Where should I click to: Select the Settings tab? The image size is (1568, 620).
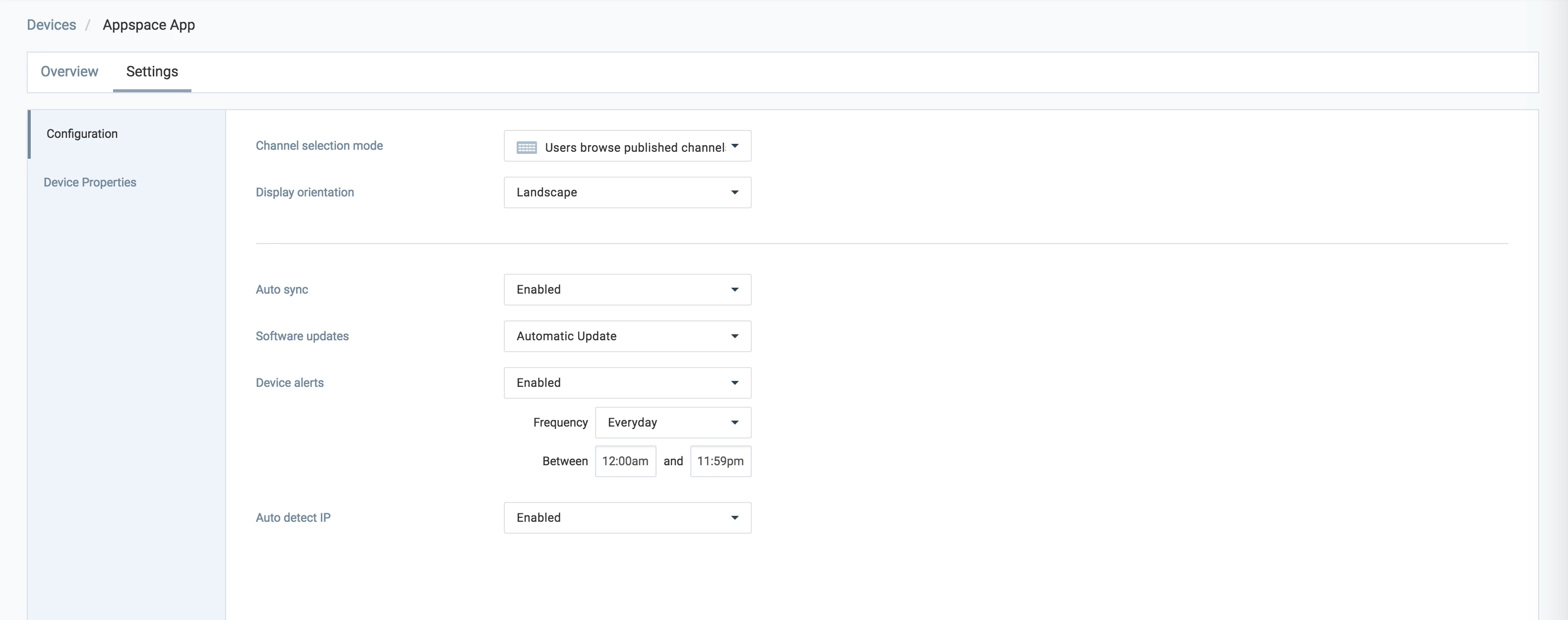click(x=152, y=72)
